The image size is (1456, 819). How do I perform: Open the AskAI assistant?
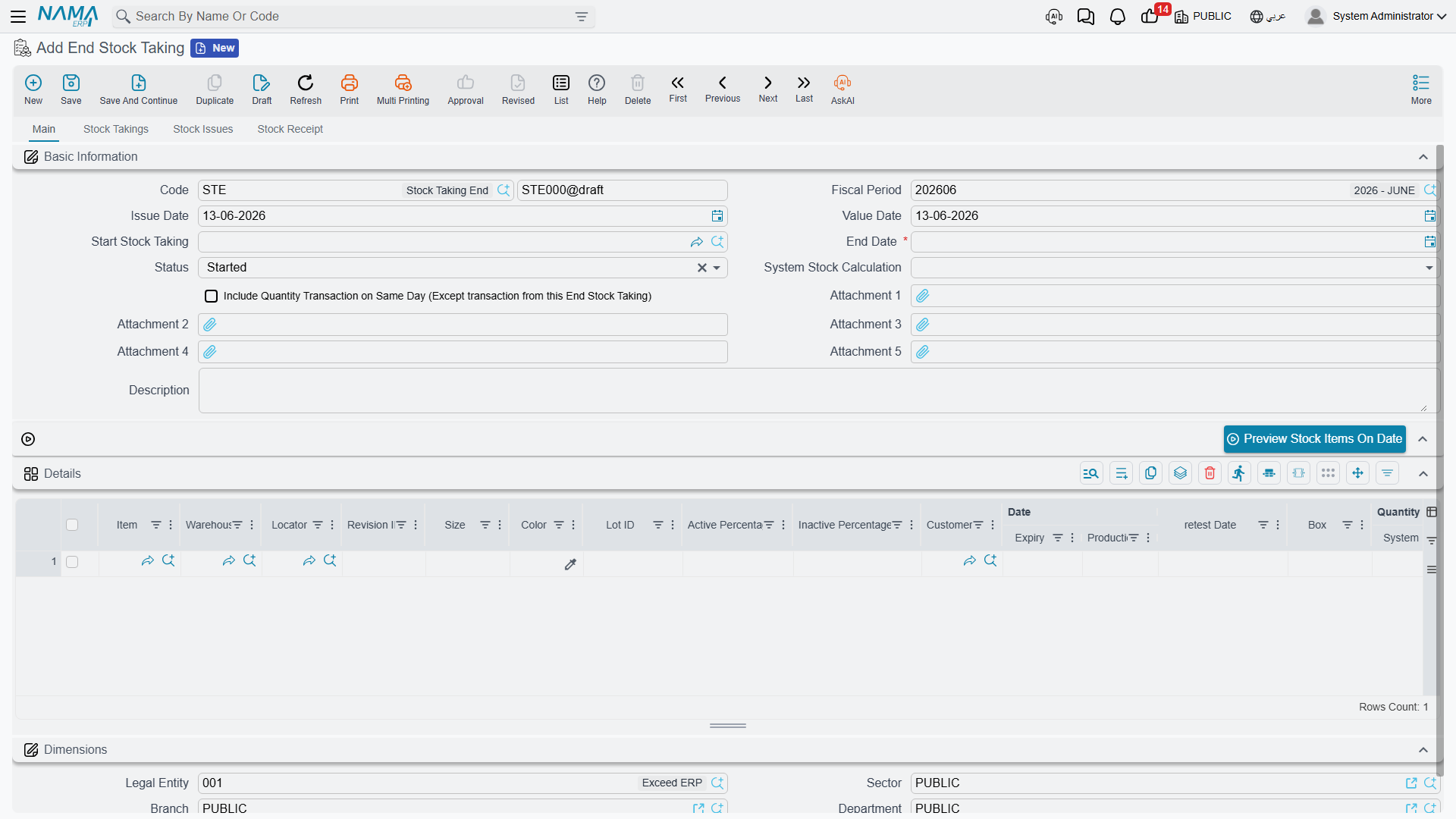click(843, 89)
